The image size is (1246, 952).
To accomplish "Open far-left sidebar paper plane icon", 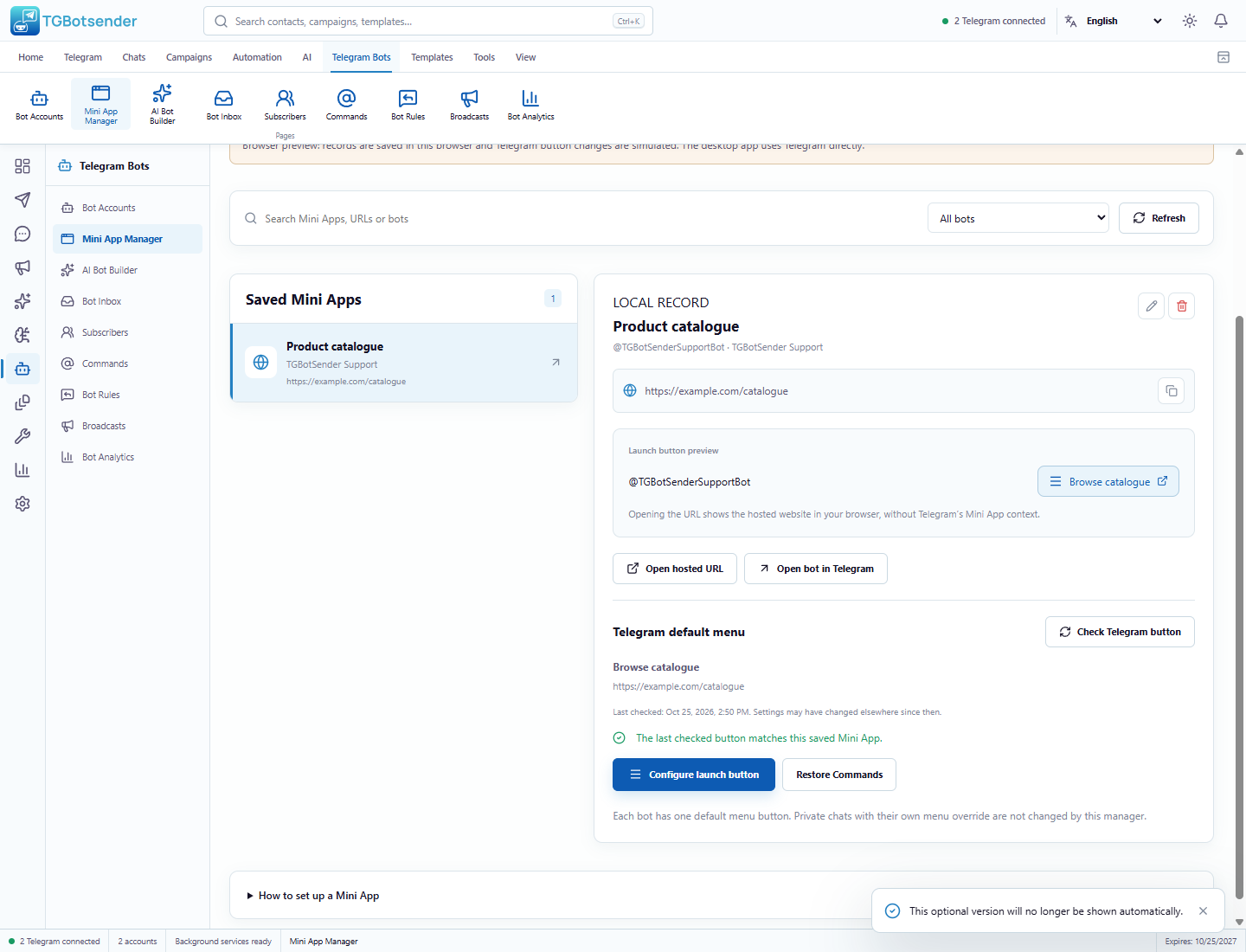I will tap(22, 200).
